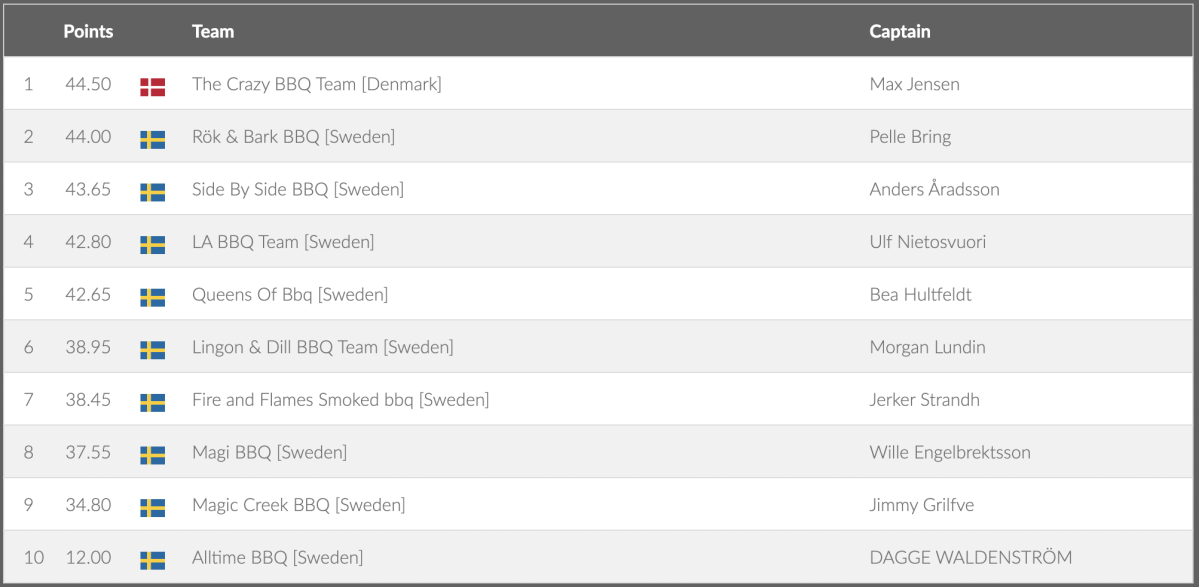Image resolution: width=1200 pixels, height=587 pixels.
Task: Click the flag beside Magi BBQ
Action: [x=152, y=455]
